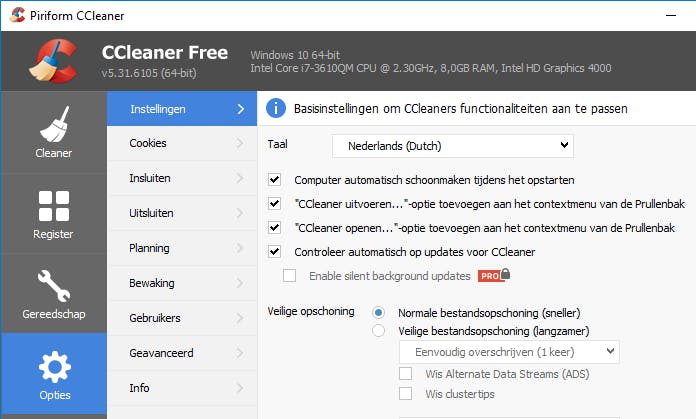696x419 pixels.
Task: Open the Gebruikers settings page
Action: [182, 318]
